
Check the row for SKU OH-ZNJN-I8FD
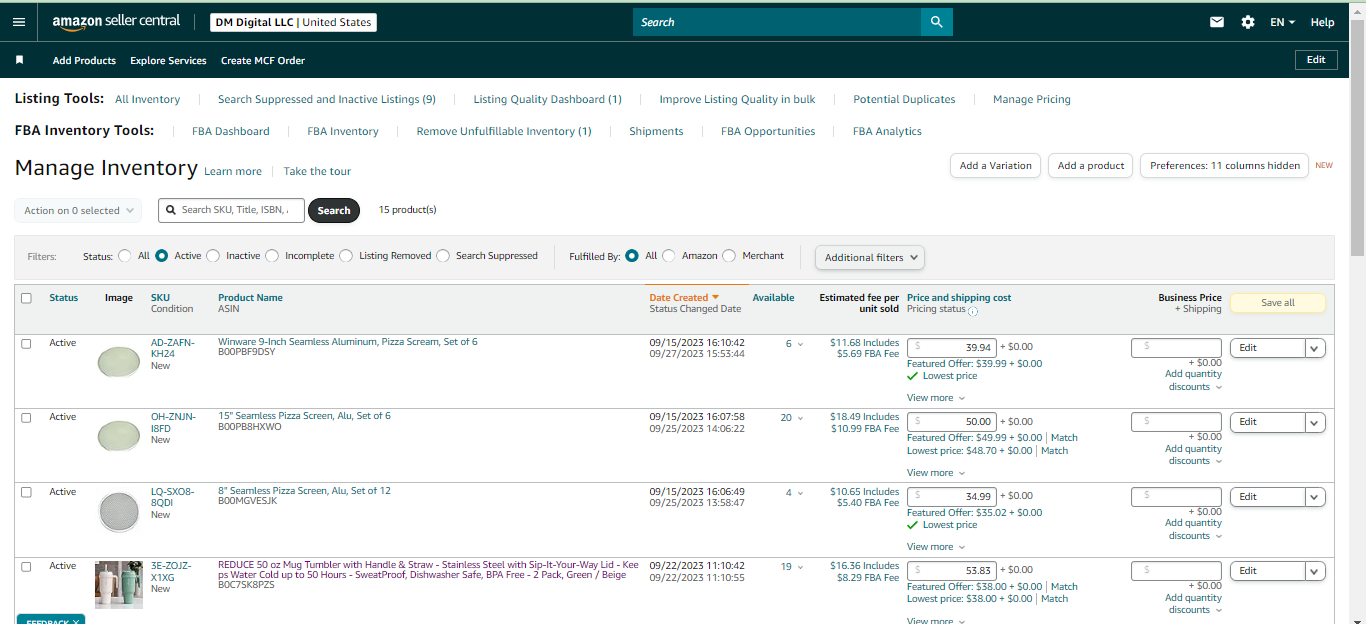coord(26,417)
